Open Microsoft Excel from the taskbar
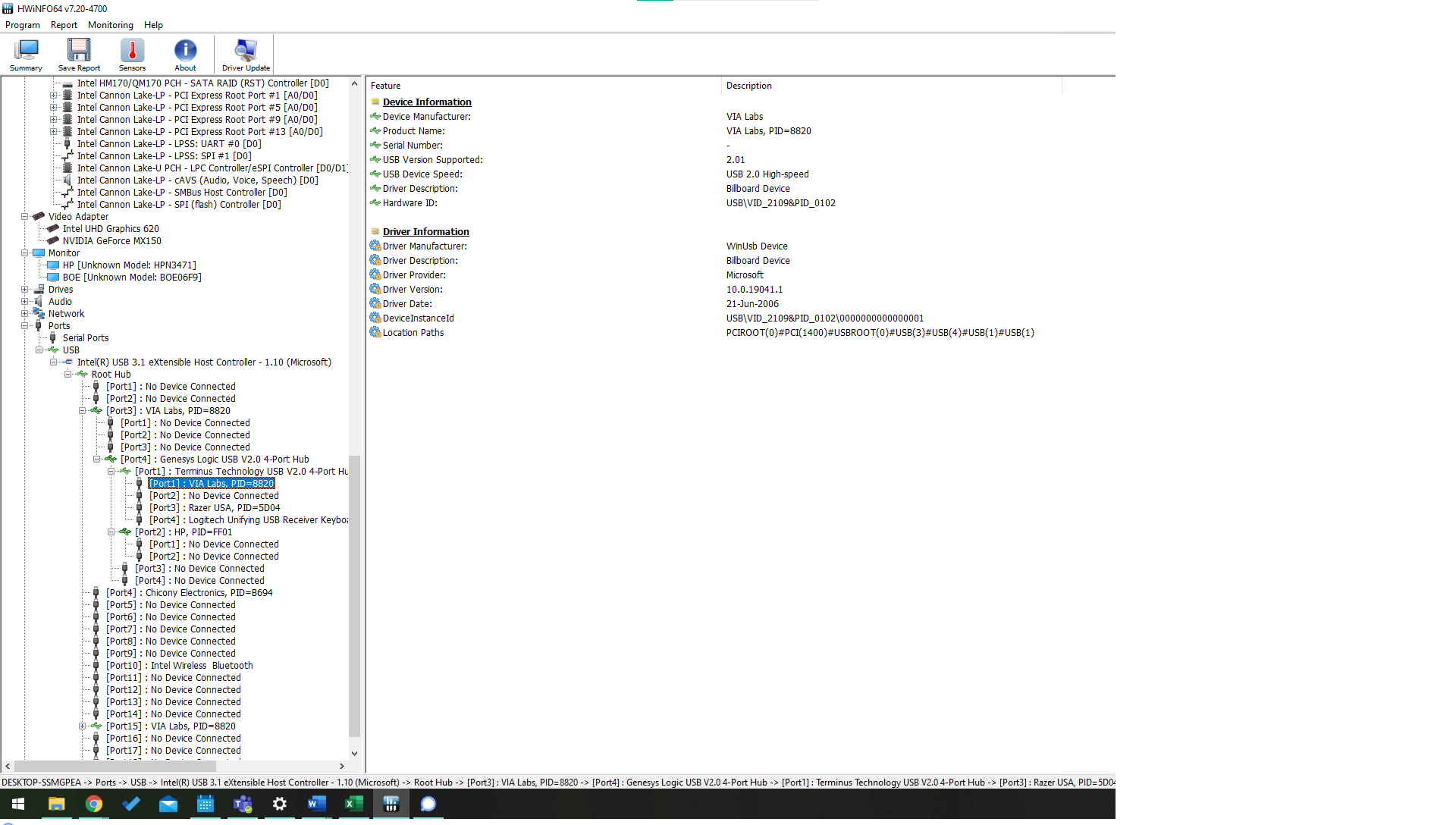 tap(353, 804)
